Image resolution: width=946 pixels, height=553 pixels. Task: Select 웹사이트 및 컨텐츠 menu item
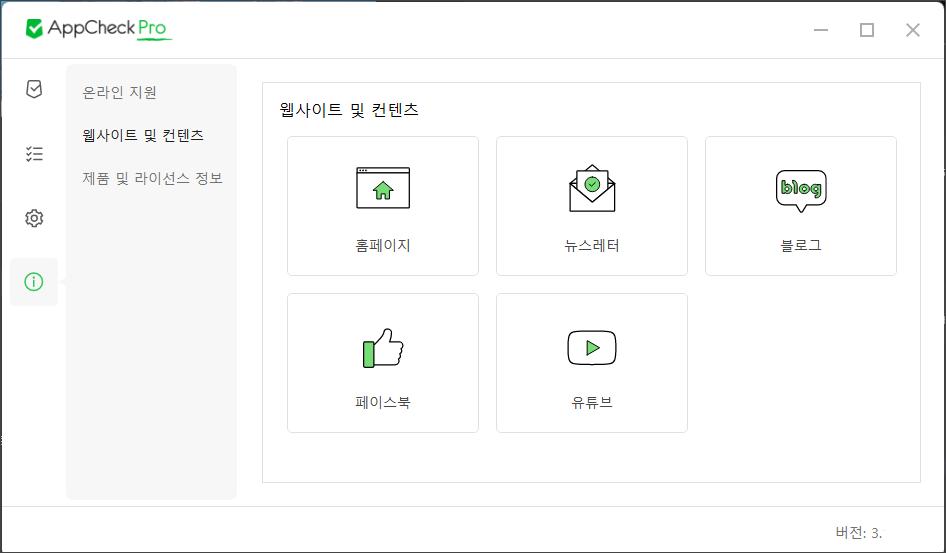[143, 135]
